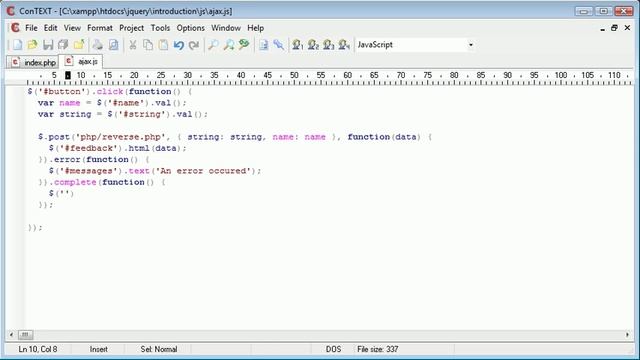Click the 'Ln 10, Col 8' status entry

[38, 349]
